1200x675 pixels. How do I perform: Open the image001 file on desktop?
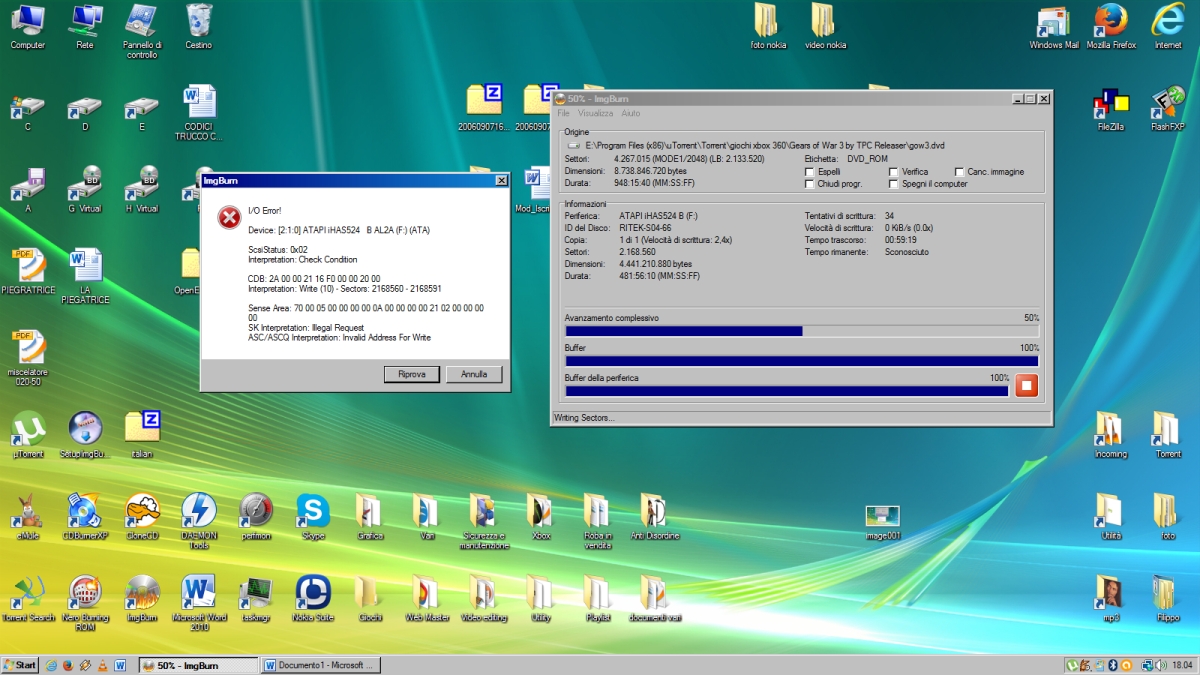(883, 522)
